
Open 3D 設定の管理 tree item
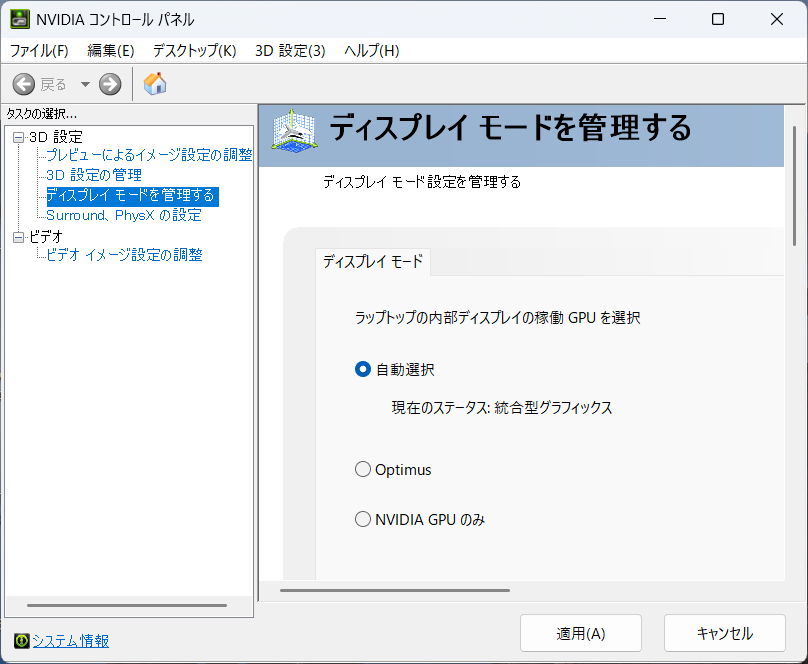(94, 175)
